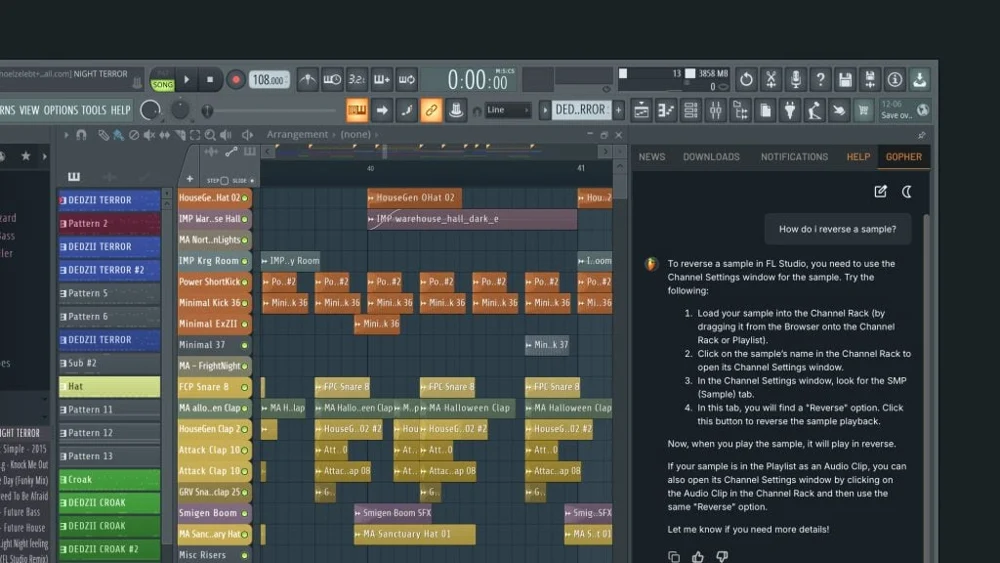Select the playlist paint brush tool
This screenshot has width=1000, height=563.
(119, 135)
